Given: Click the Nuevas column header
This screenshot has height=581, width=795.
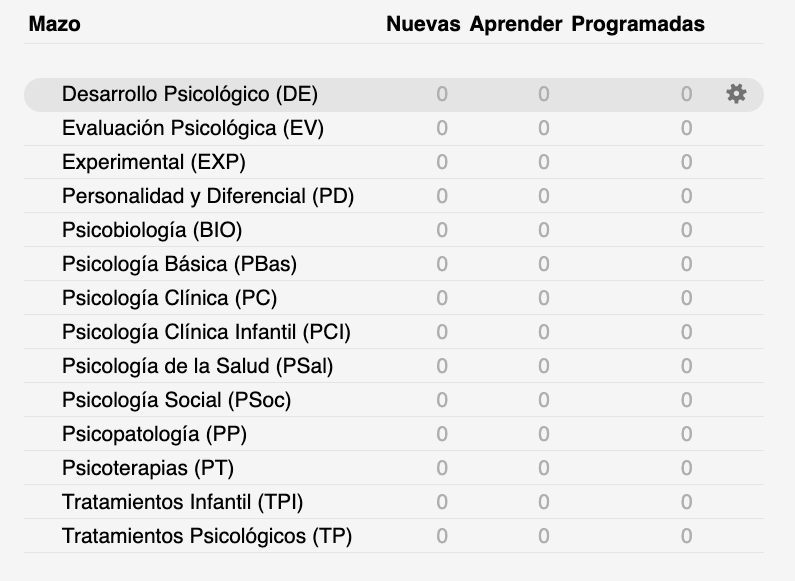Looking at the screenshot, I should tap(423, 24).
